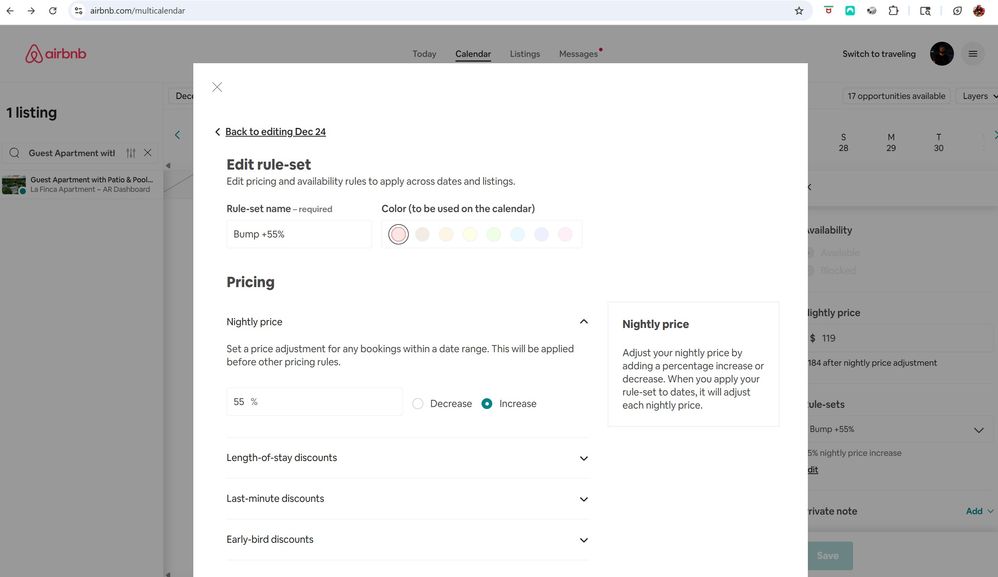Click the Airbnb logo
Image resolution: width=998 pixels, height=577 pixels.
pyautogui.click(x=56, y=54)
